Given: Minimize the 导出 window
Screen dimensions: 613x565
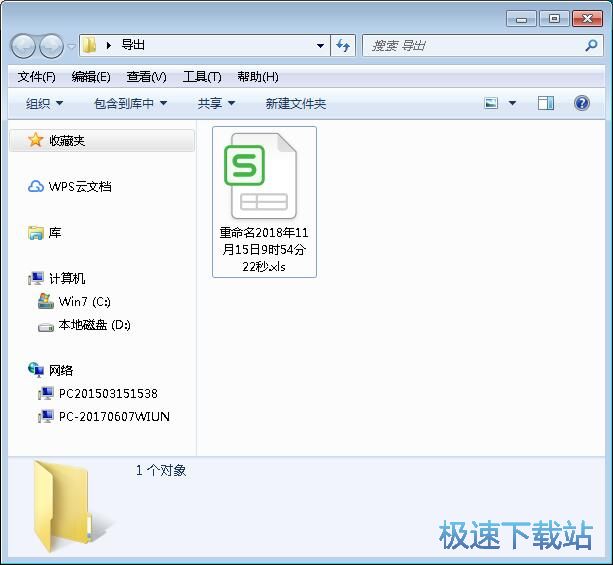Looking at the screenshot, I should pos(521,19).
